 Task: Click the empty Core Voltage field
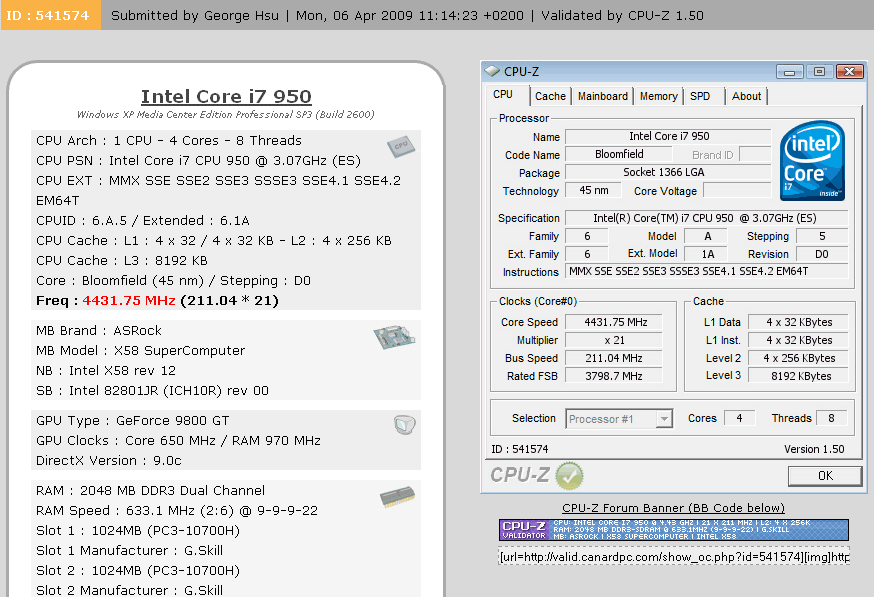click(x=737, y=190)
